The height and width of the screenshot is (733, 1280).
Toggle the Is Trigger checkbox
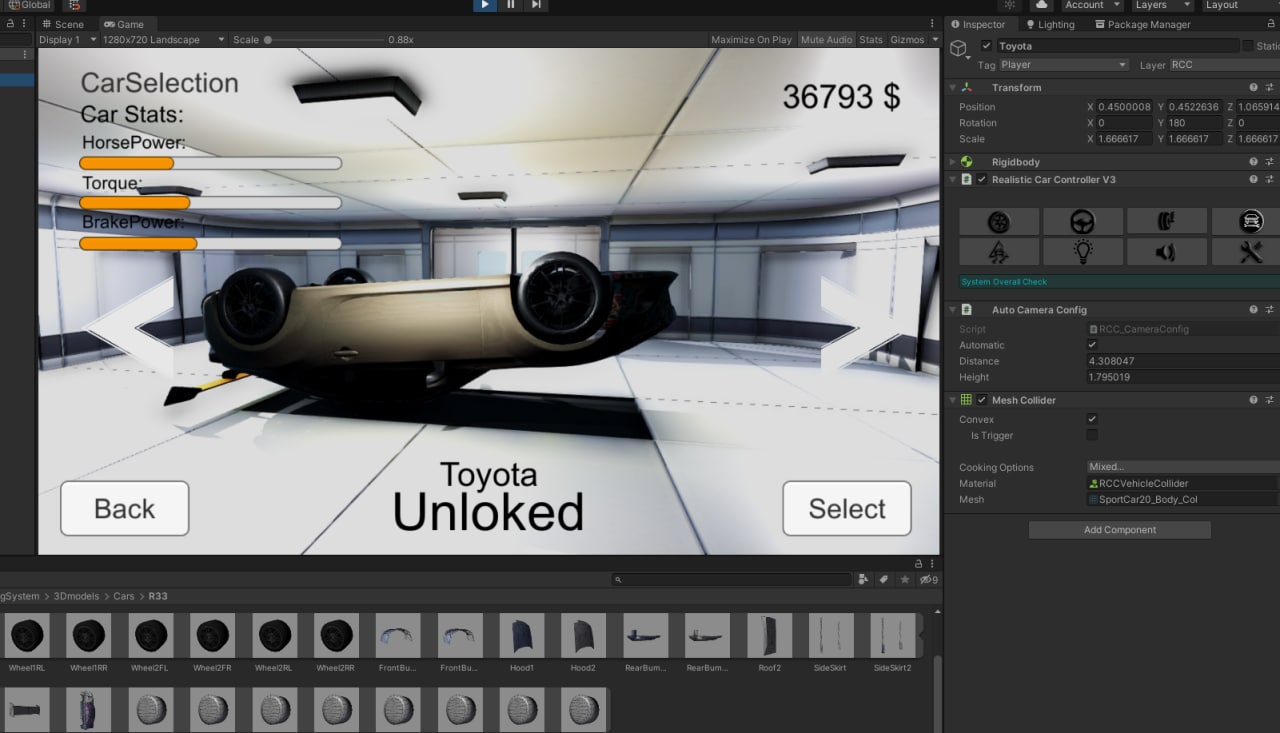(x=1092, y=436)
